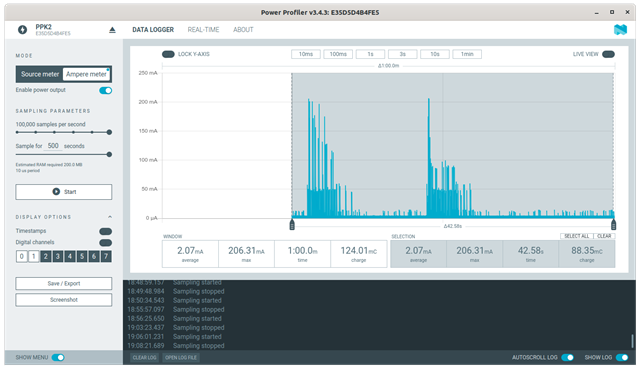Toggle digital channel 3
This screenshot has width=640, height=369.
(x=58, y=256)
